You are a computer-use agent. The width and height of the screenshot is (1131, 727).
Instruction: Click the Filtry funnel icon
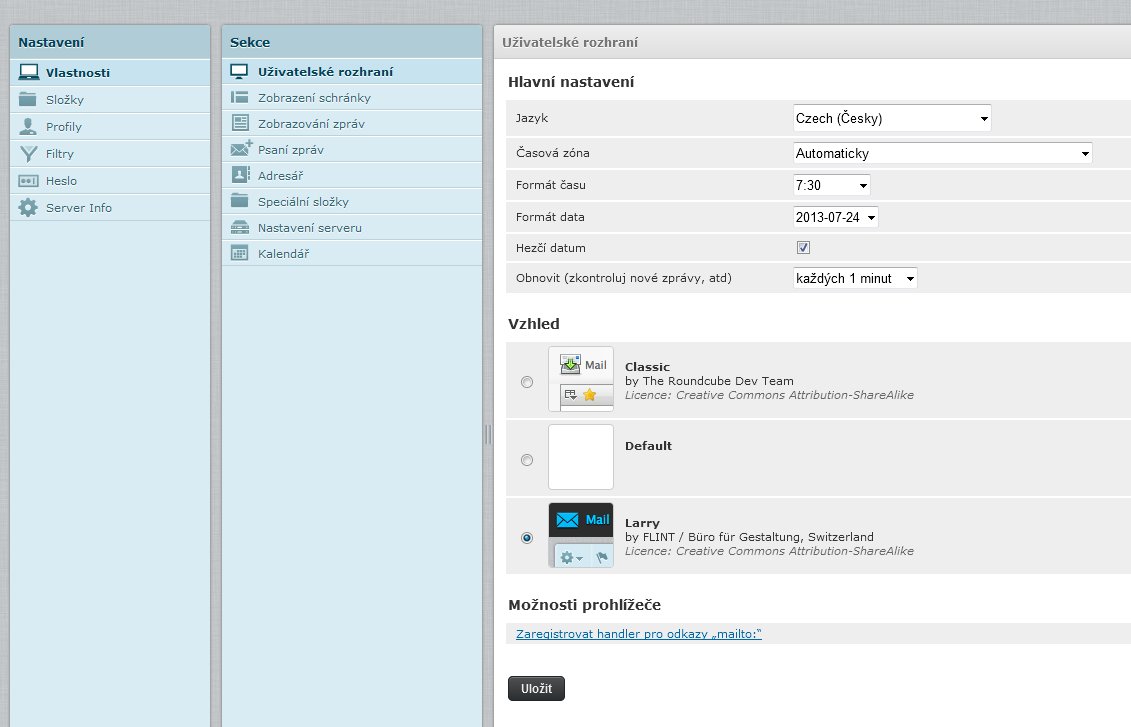coord(28,154)
